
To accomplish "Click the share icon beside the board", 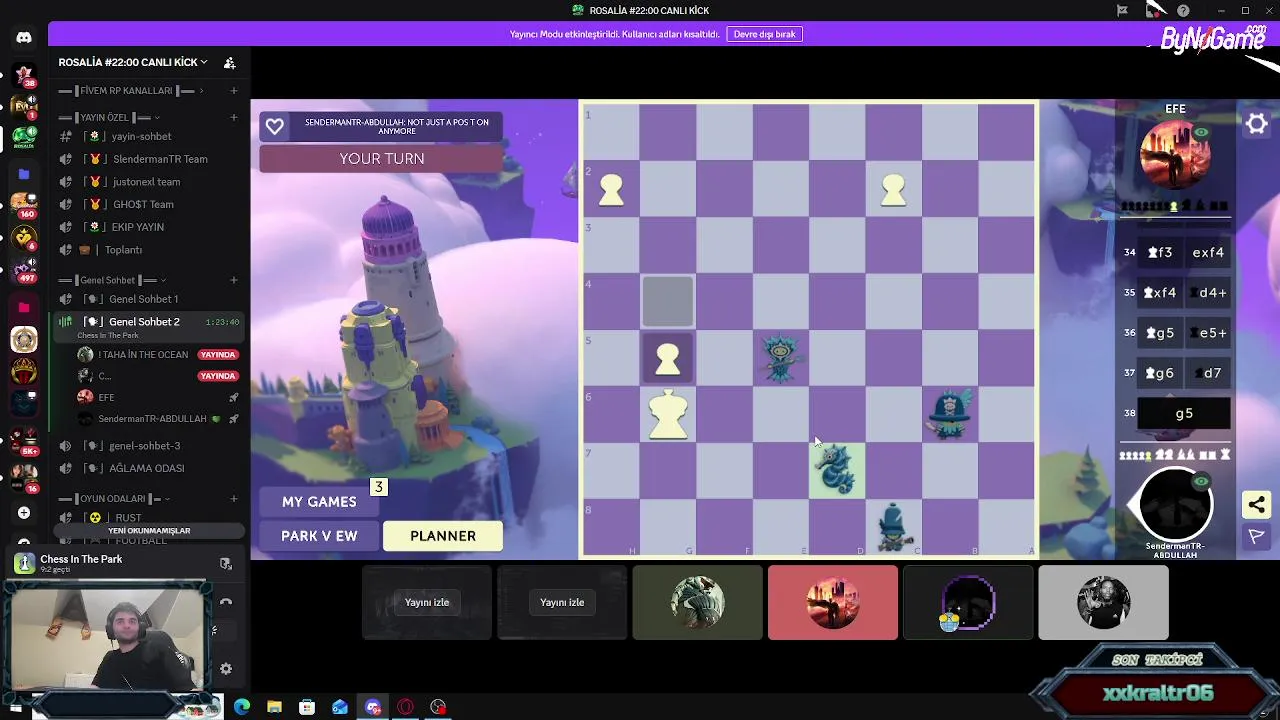I will (x=1257, y=505).
